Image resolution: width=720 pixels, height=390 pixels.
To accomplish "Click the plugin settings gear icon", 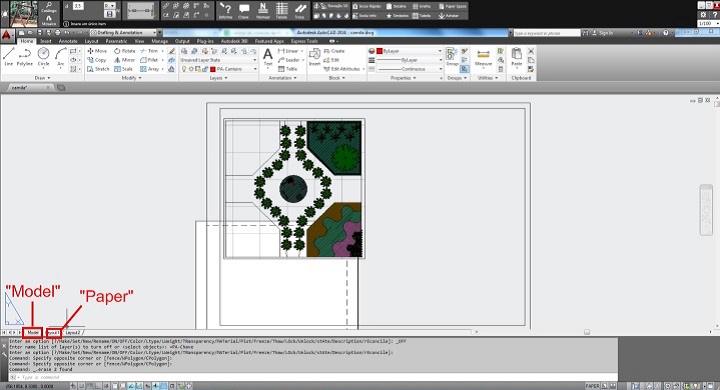I will (703, 15).
